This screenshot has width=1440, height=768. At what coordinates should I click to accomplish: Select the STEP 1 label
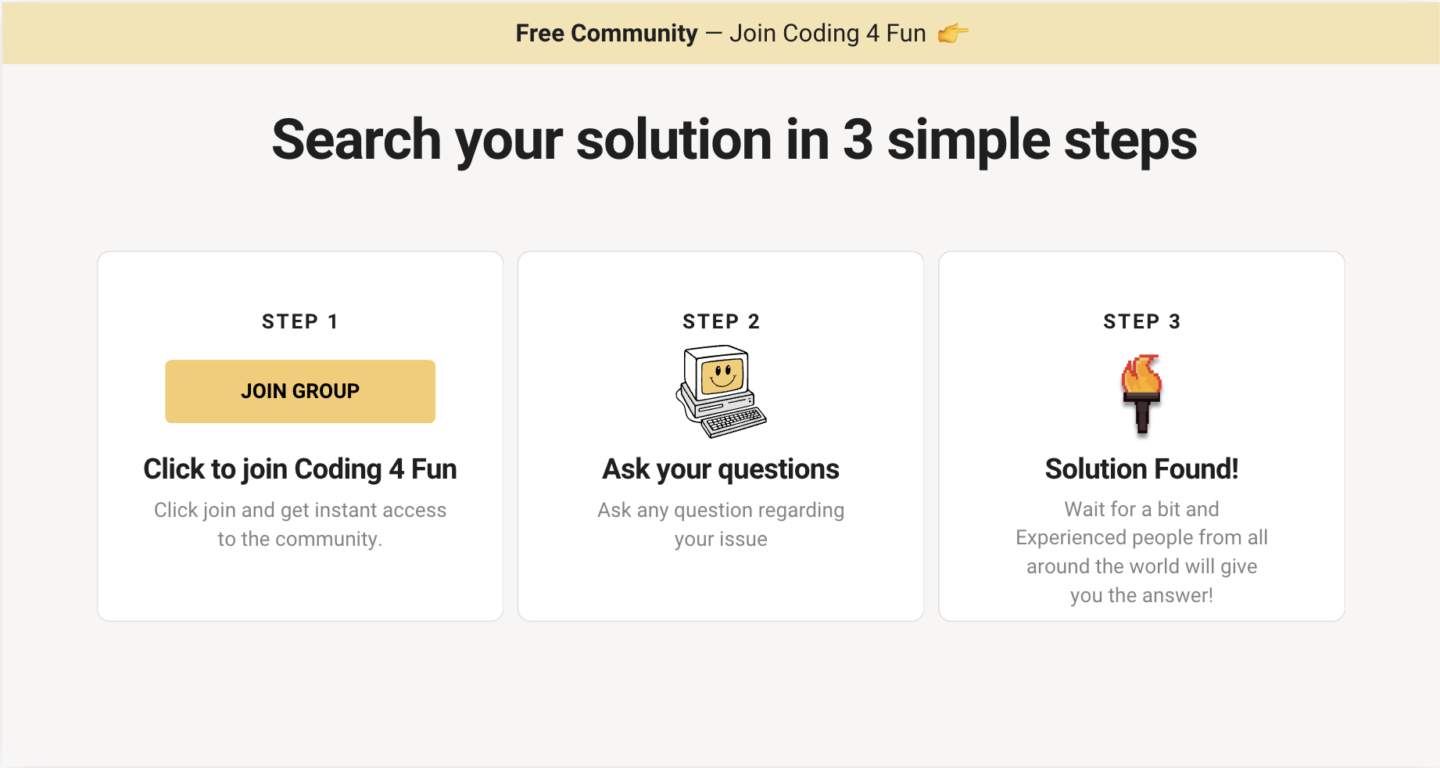tap(300, 321)
